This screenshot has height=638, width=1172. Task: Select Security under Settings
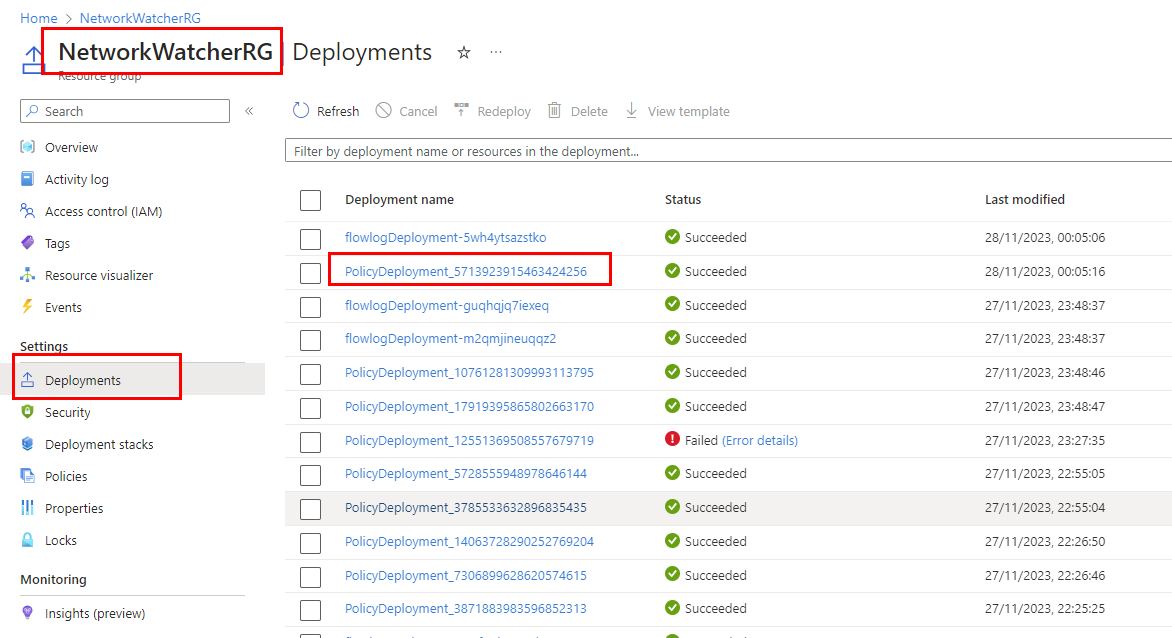click(x=67, y=411)
